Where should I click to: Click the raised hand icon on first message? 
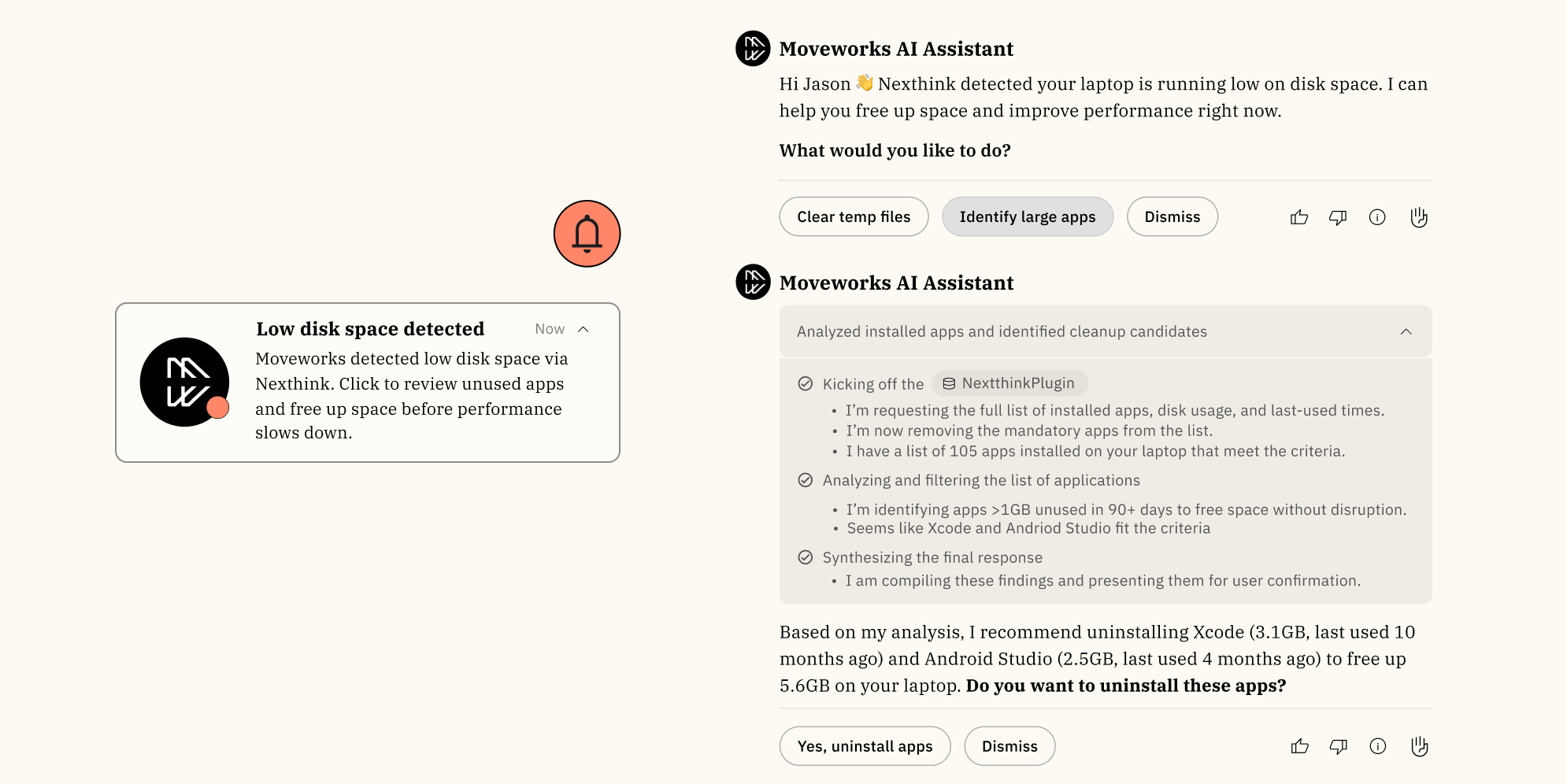click(x=1419, y=217)
